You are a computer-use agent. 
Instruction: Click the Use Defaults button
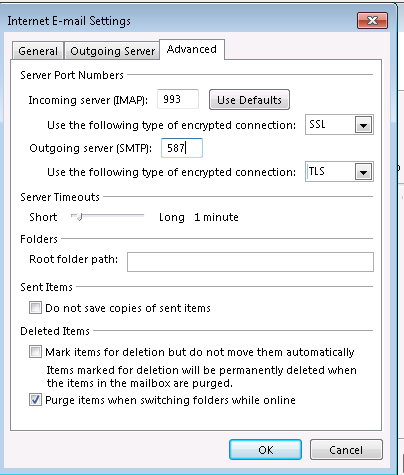249,100
